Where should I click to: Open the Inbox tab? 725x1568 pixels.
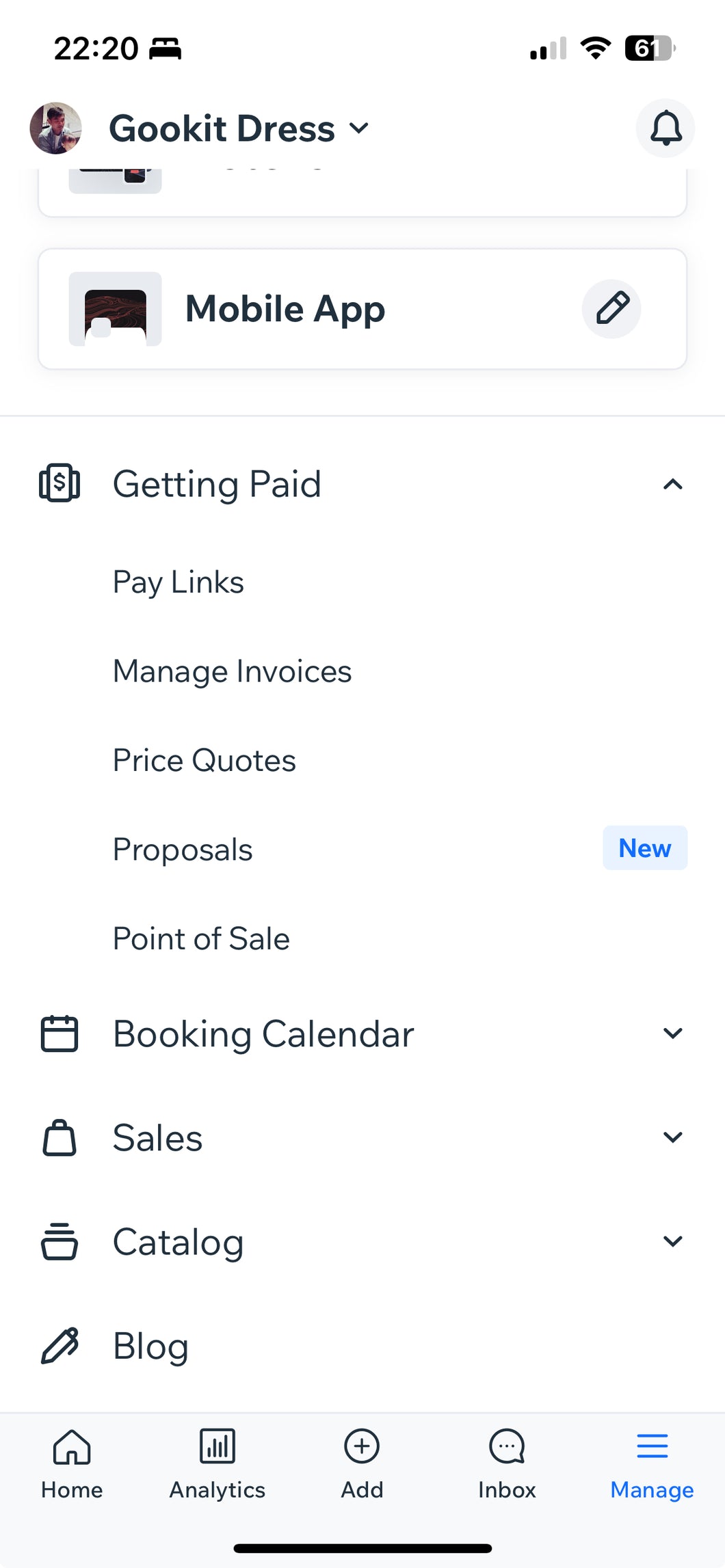point(507,1463)
